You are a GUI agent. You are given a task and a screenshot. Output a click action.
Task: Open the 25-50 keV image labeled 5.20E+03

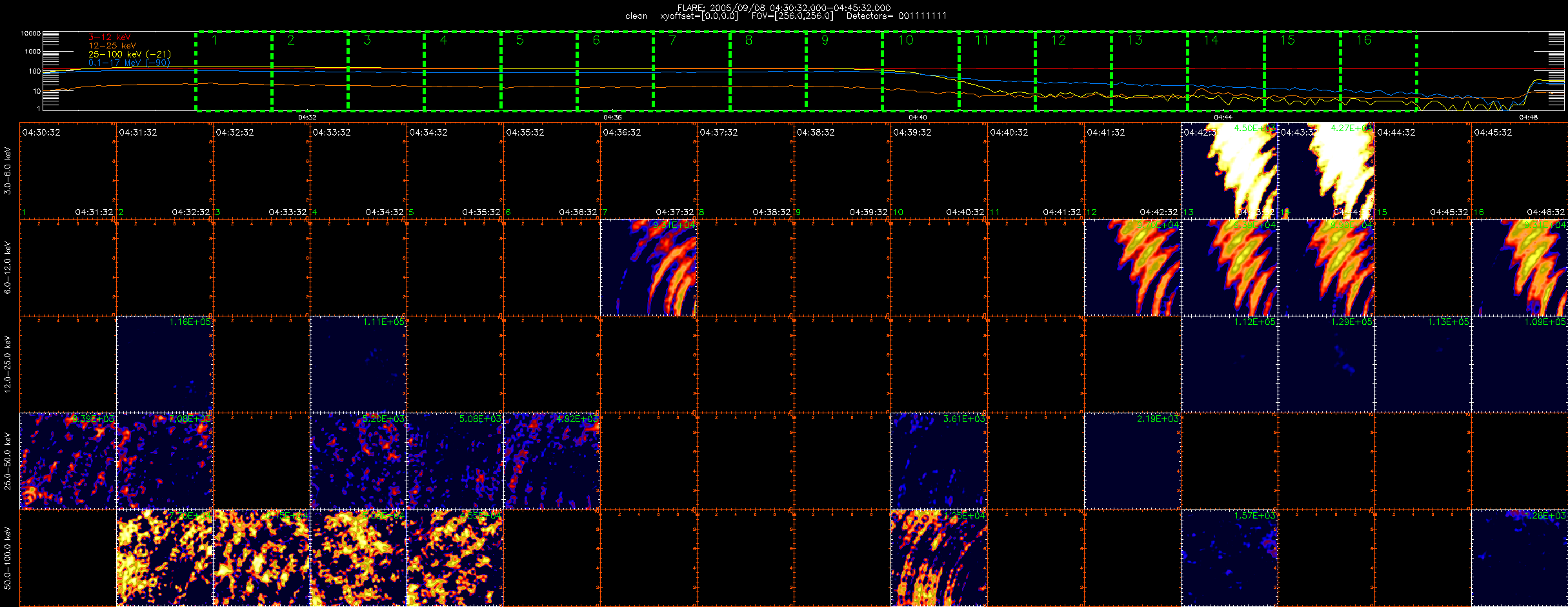pyautogui.click(x=359, y=461)
